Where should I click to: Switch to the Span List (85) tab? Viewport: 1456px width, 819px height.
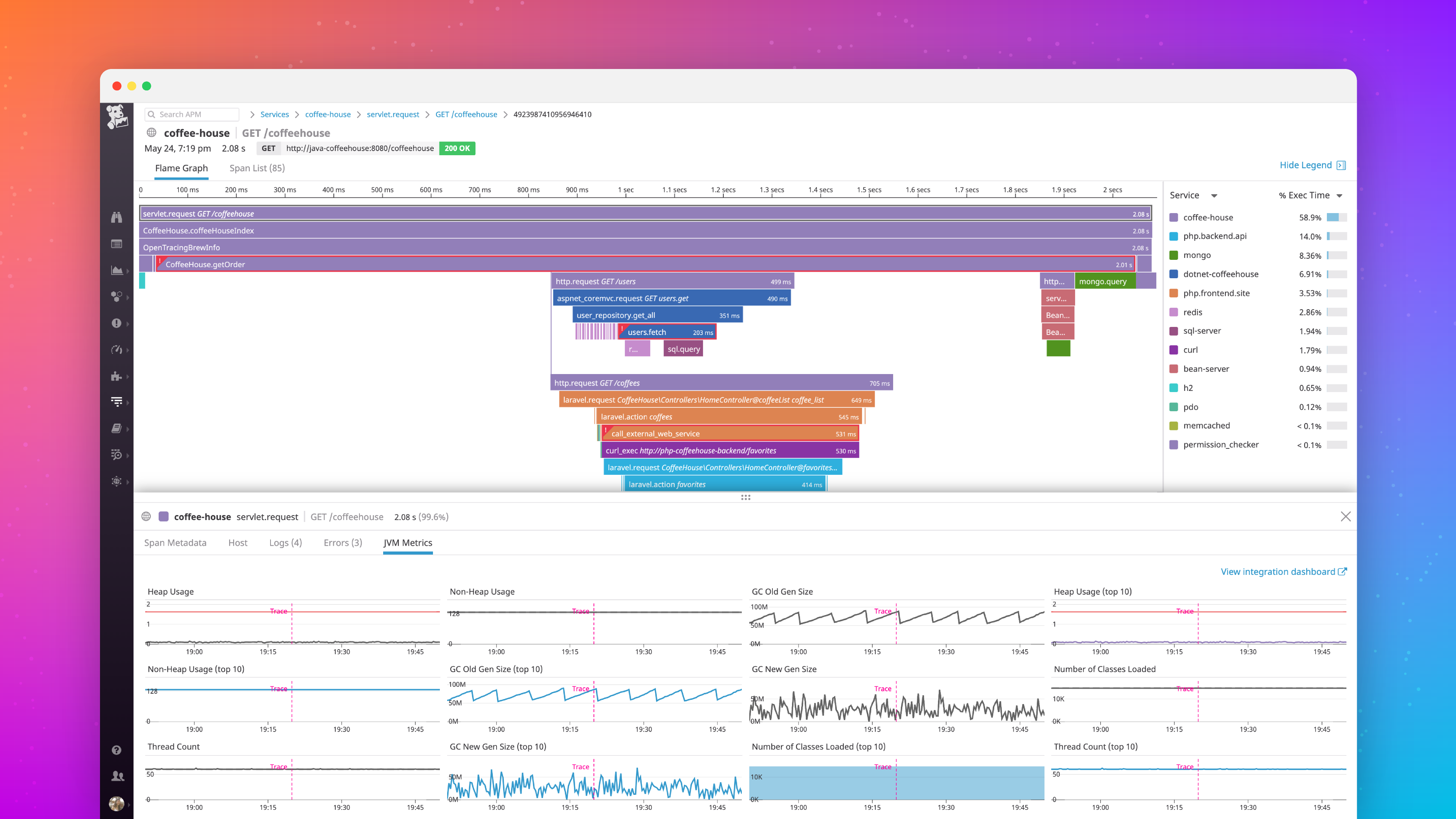(257, 168)
